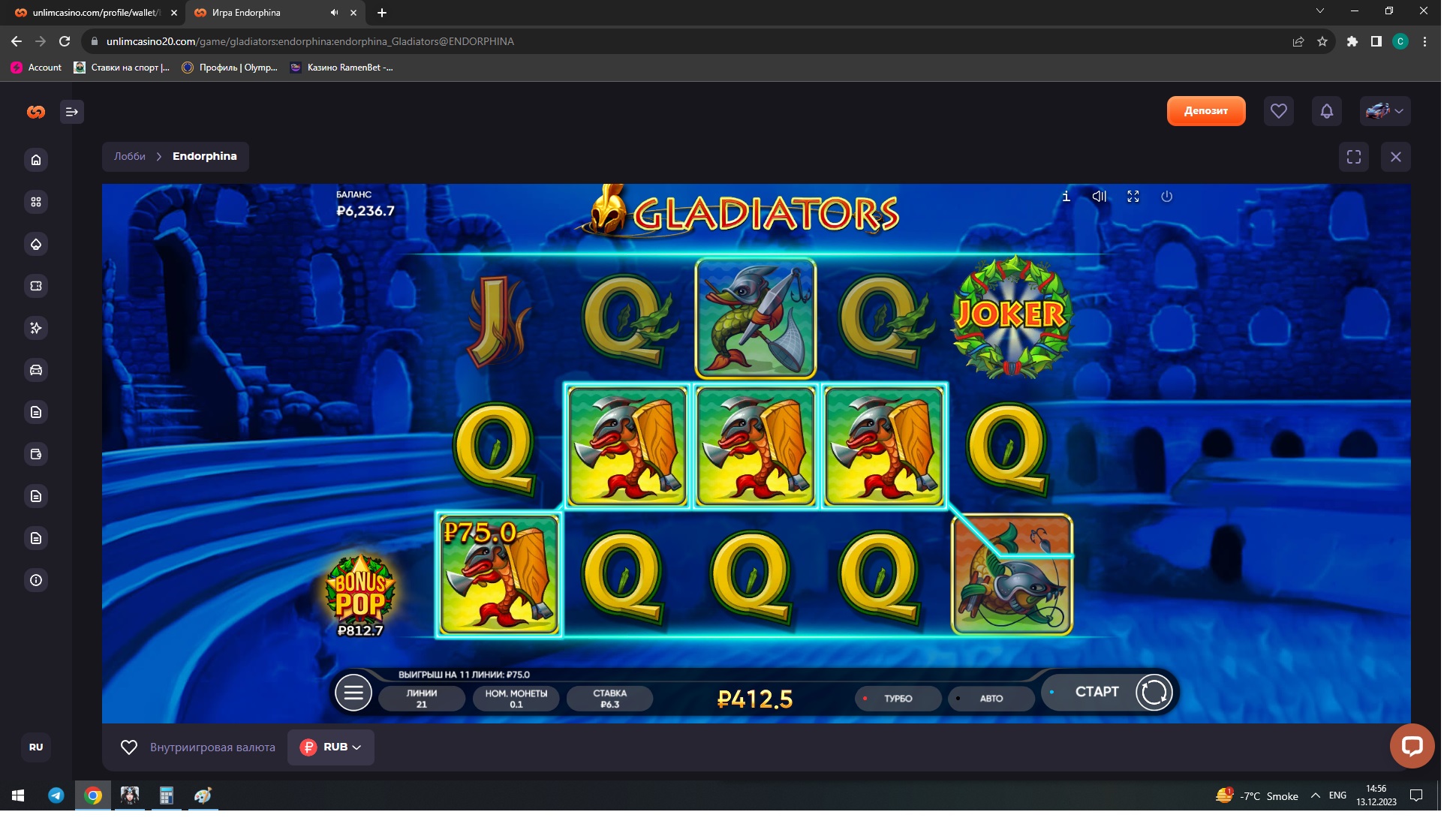Open the СТАВКА bet setting
The height and width of the screenshot is (824, 1456).
click(x=609, y=698)
